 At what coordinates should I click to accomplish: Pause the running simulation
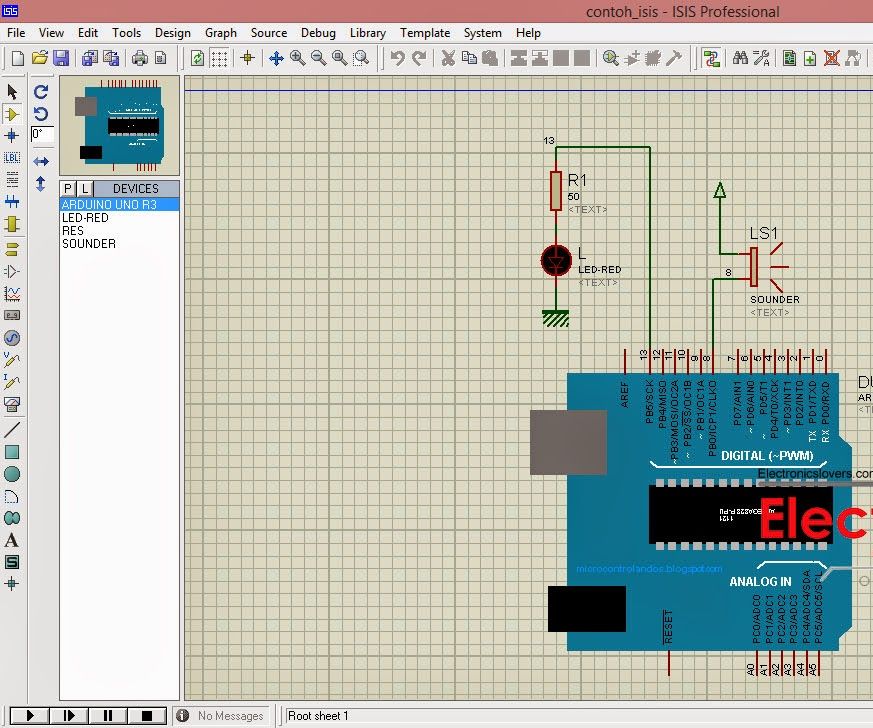(108, 715)
